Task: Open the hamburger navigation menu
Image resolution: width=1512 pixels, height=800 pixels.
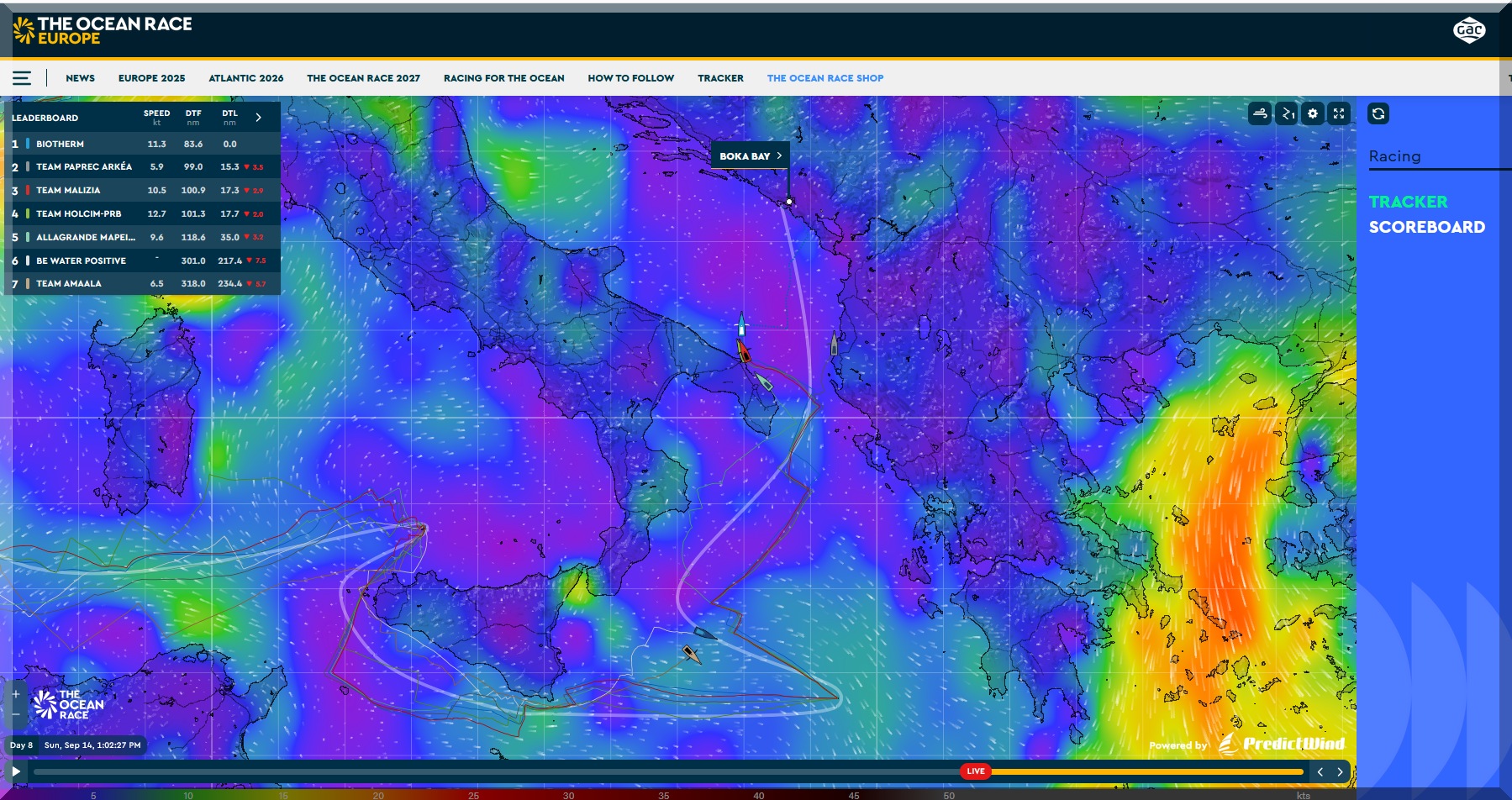Action: (x=22, y=78)
